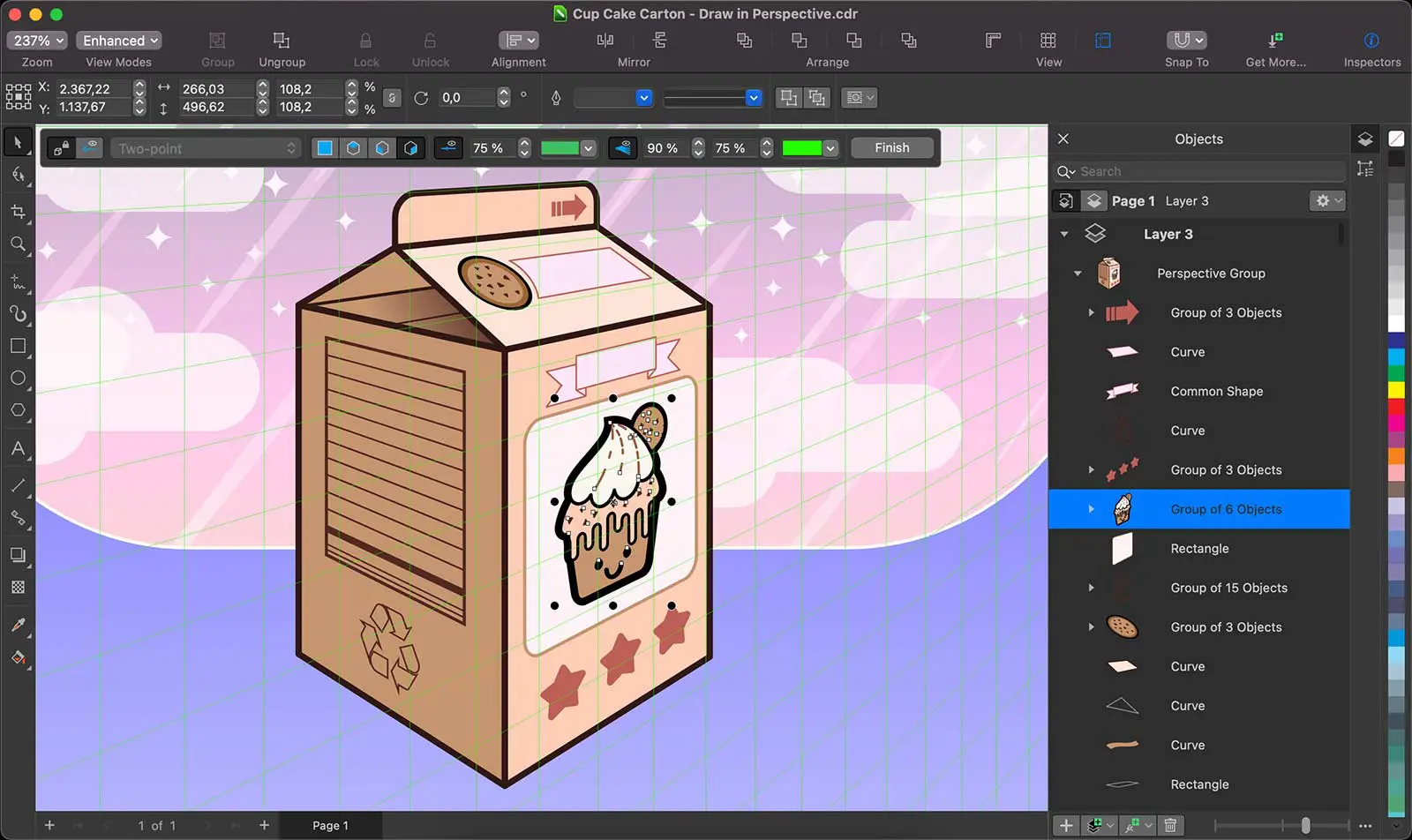Open the Layer 3 options gear menu
The height and width of the screenshot is (840, 1412).
tap(1326, 200)
